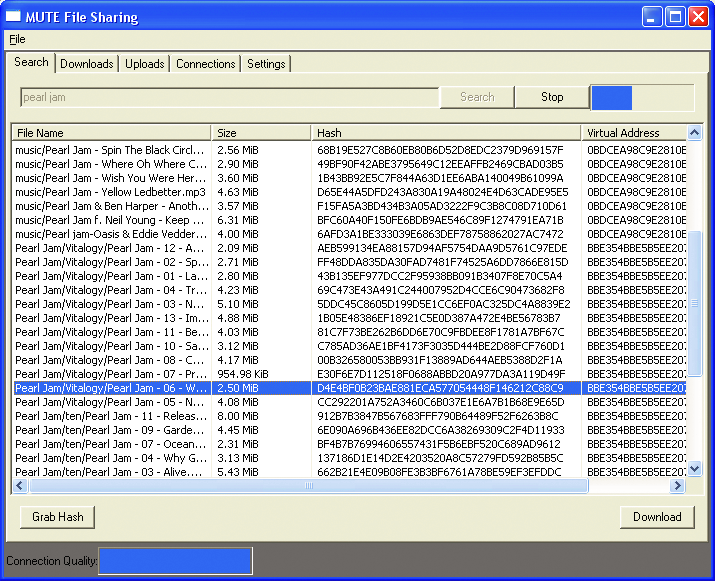The height and width of the screenshot is (581, 715).
Task: Click the 5.10 MiB size cell
Action: pyautogui.click(x=238, y=304)
